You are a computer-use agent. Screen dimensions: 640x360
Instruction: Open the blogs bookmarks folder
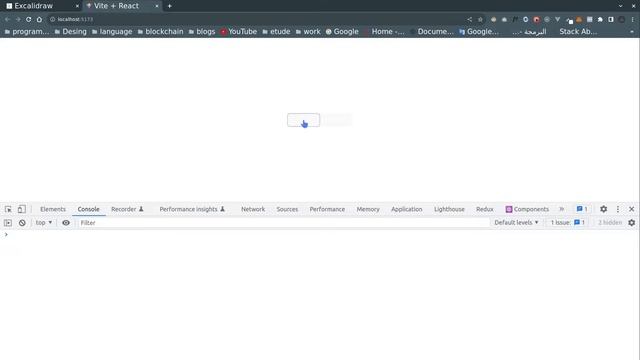point(202,31)
